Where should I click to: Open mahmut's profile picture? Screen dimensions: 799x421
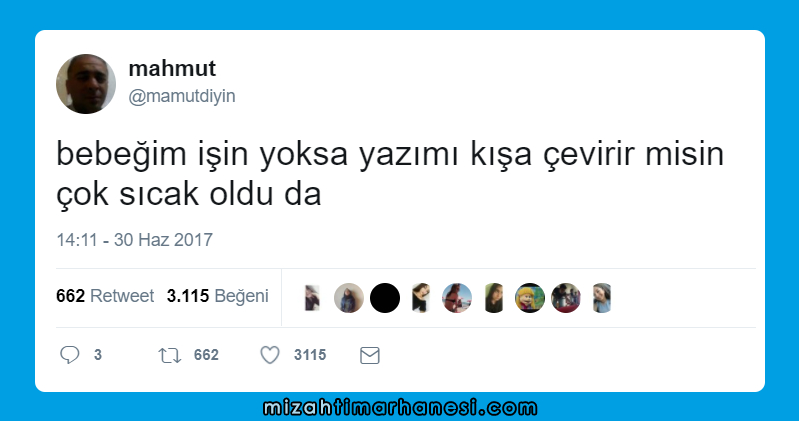(x=86, y=84)
